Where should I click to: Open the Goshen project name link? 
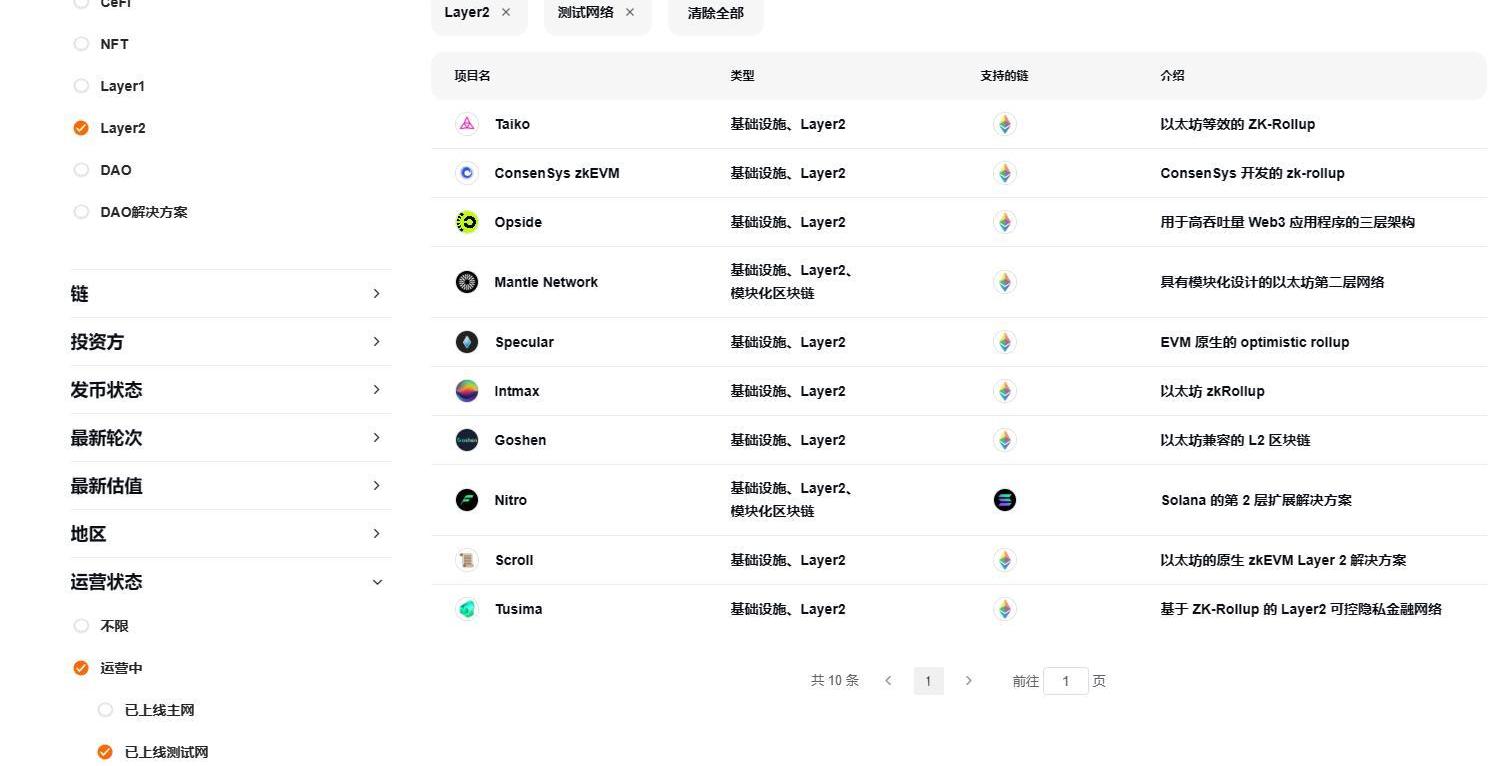tap(520, 440)
